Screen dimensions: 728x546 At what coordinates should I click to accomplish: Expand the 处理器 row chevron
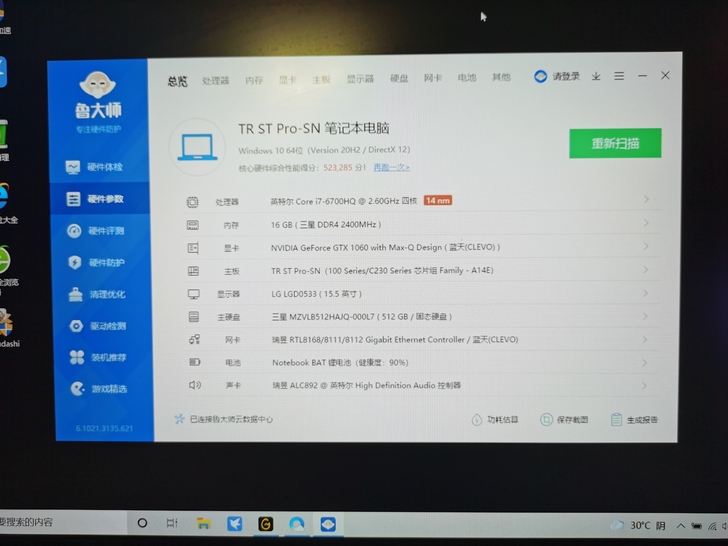(x=646, y=199)
